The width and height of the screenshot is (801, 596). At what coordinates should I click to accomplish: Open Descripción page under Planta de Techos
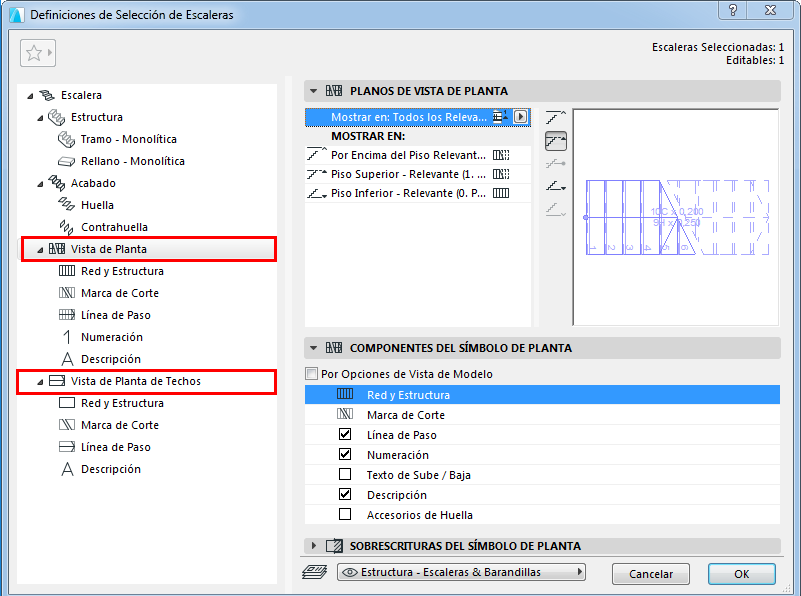click(x=111, y=469)
